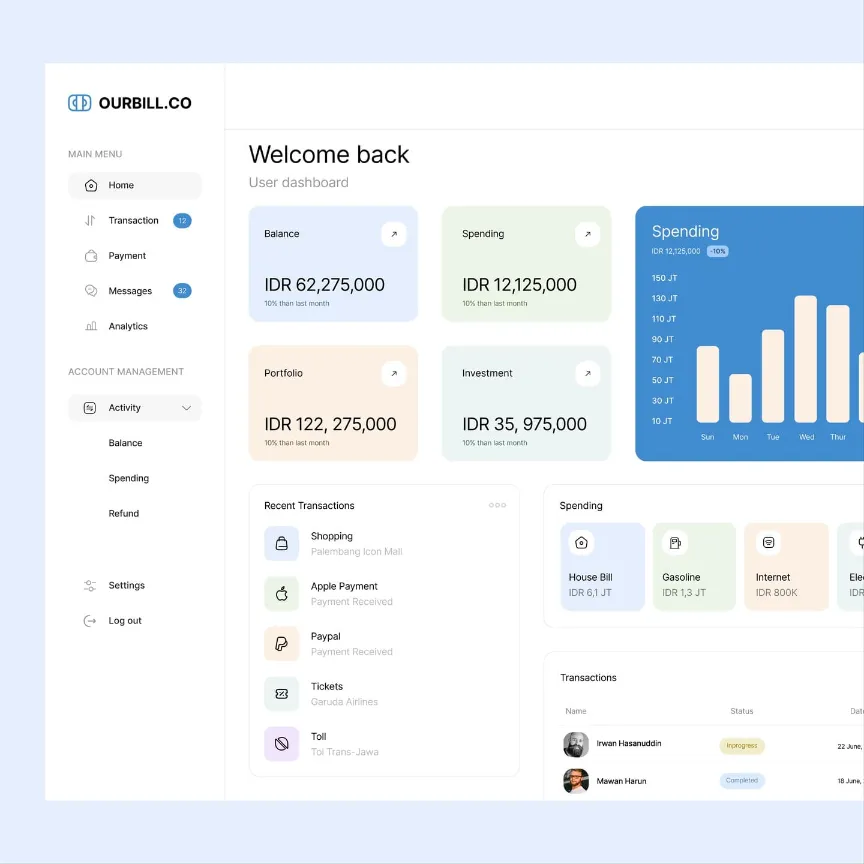The height and width of the screenshot is (864, 864).
Task: Select the House Bill spending card
Action: 603,567
